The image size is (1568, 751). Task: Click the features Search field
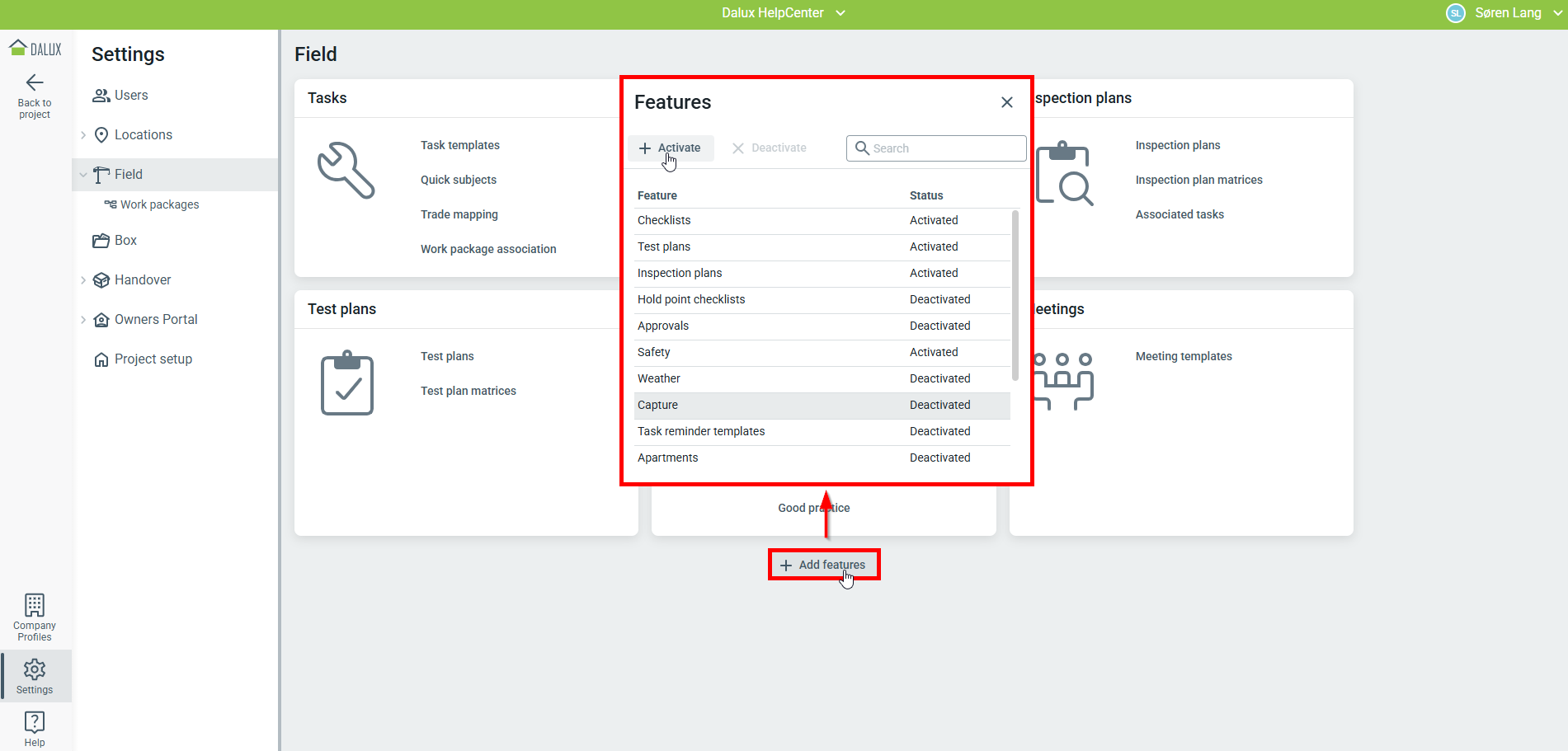[936, 148]
